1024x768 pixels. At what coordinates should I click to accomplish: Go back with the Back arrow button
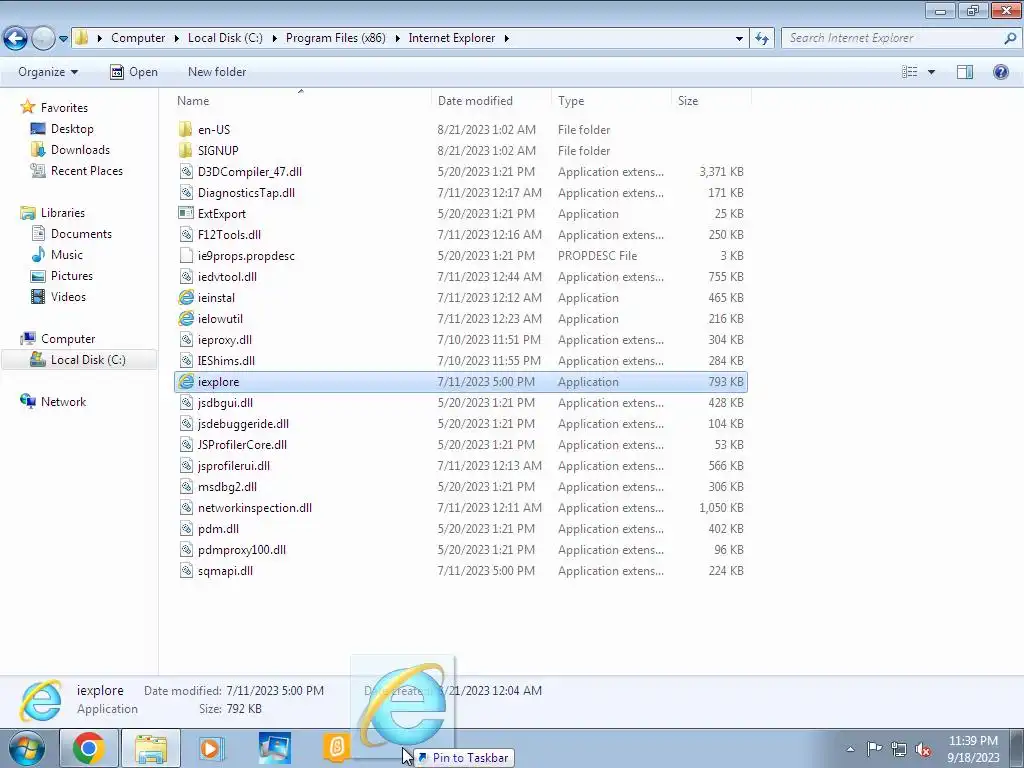[x=16, y=38]
